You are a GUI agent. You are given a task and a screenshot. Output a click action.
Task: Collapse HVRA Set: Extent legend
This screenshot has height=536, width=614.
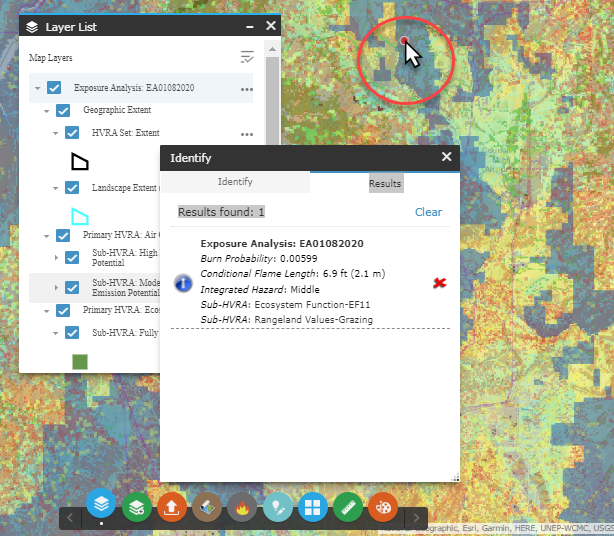tap(56, 134)
